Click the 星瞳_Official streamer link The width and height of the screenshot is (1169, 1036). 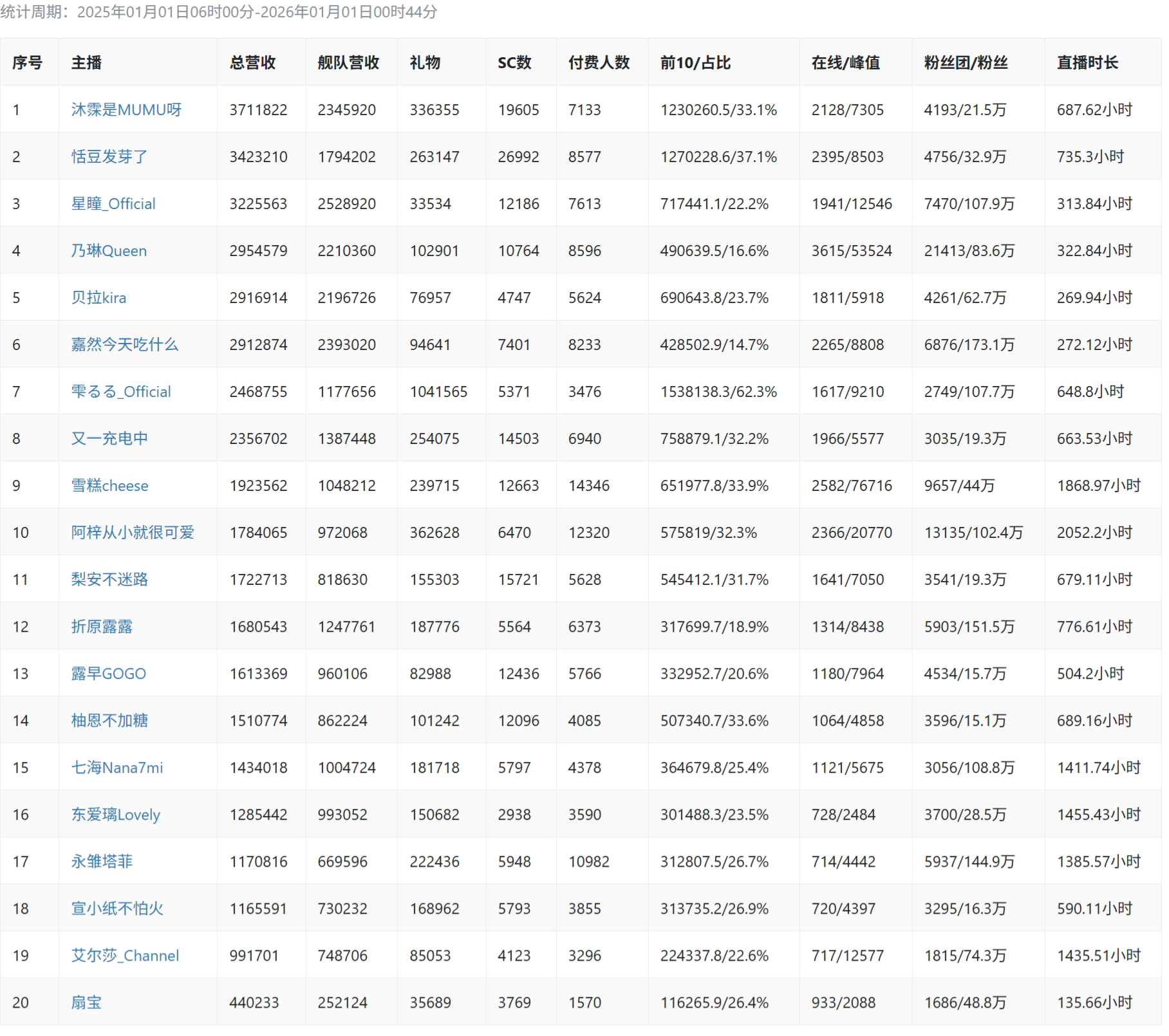[x=113, y=204]
